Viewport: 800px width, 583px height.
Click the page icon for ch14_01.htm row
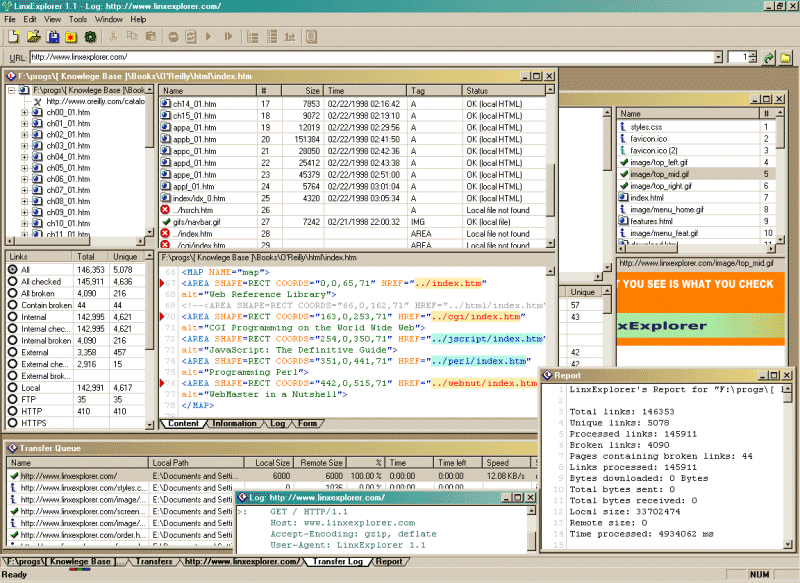[165, 104]
